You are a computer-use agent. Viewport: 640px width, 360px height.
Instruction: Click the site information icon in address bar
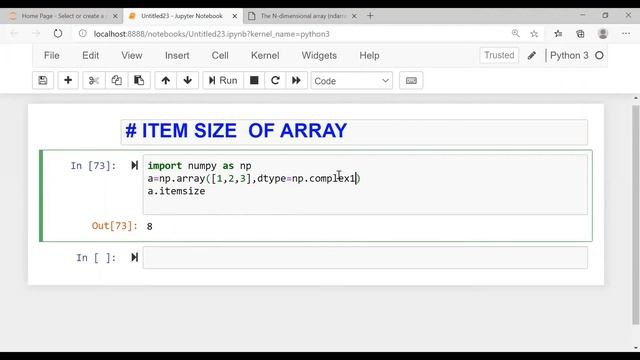(x=83, y=33)
